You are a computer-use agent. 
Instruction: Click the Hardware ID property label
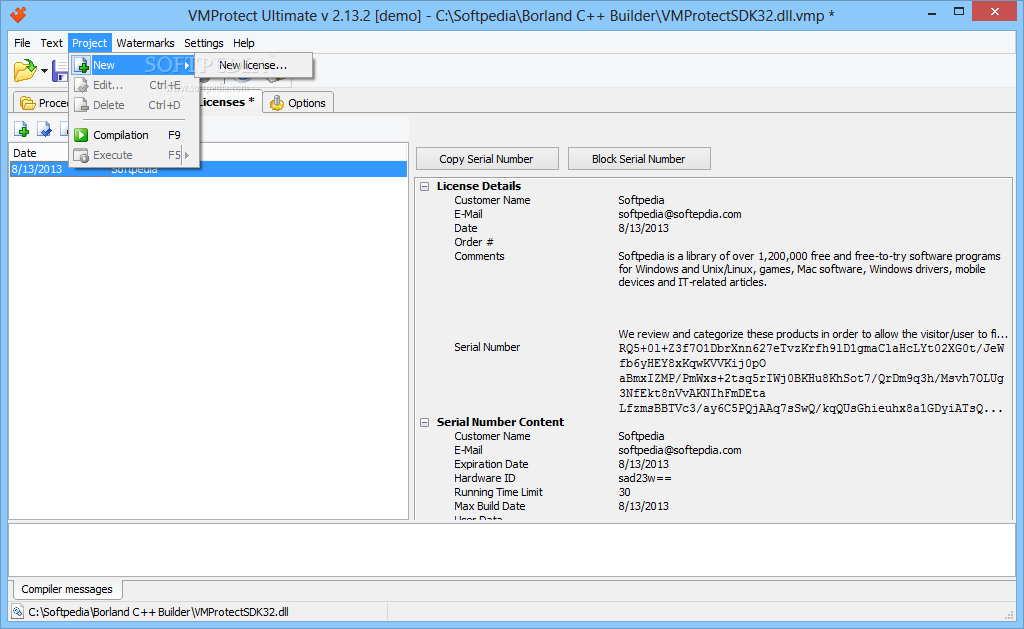[x=485, y=478]
